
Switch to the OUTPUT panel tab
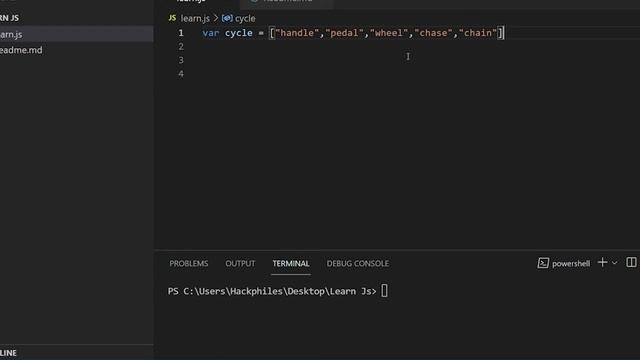pos(240,264)
